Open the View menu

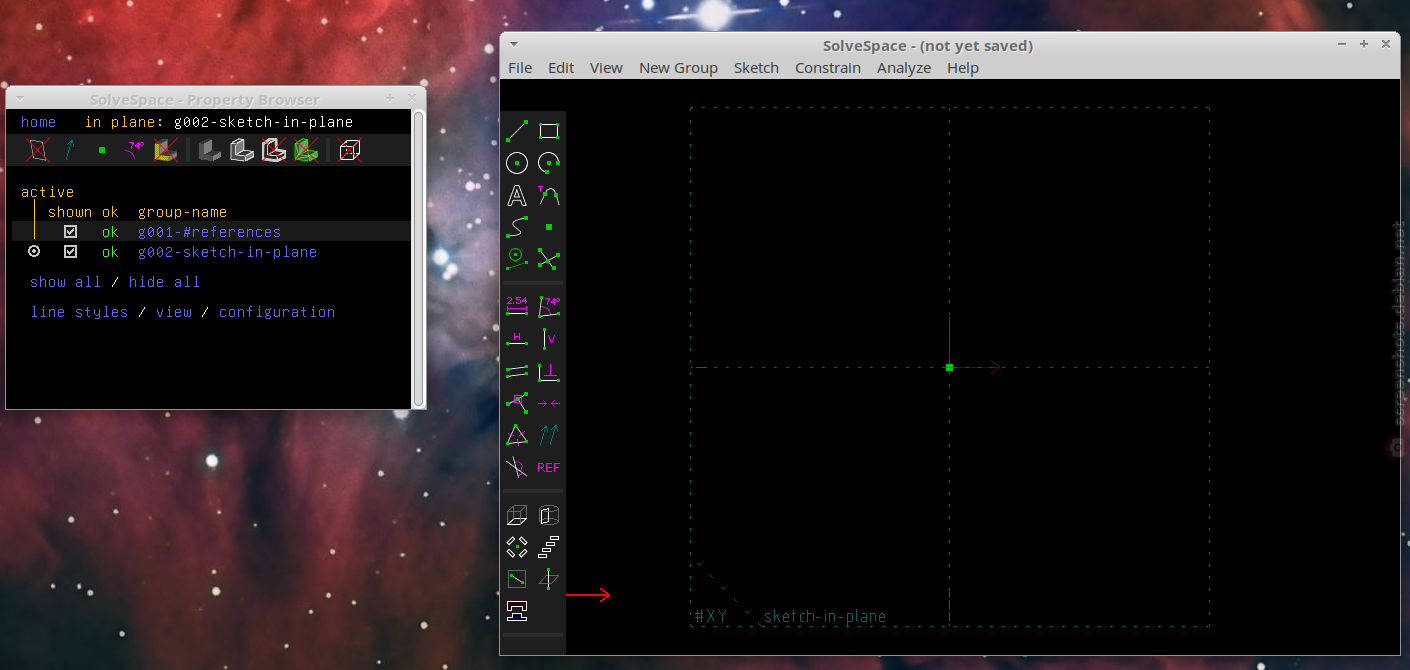pos(606,68)
